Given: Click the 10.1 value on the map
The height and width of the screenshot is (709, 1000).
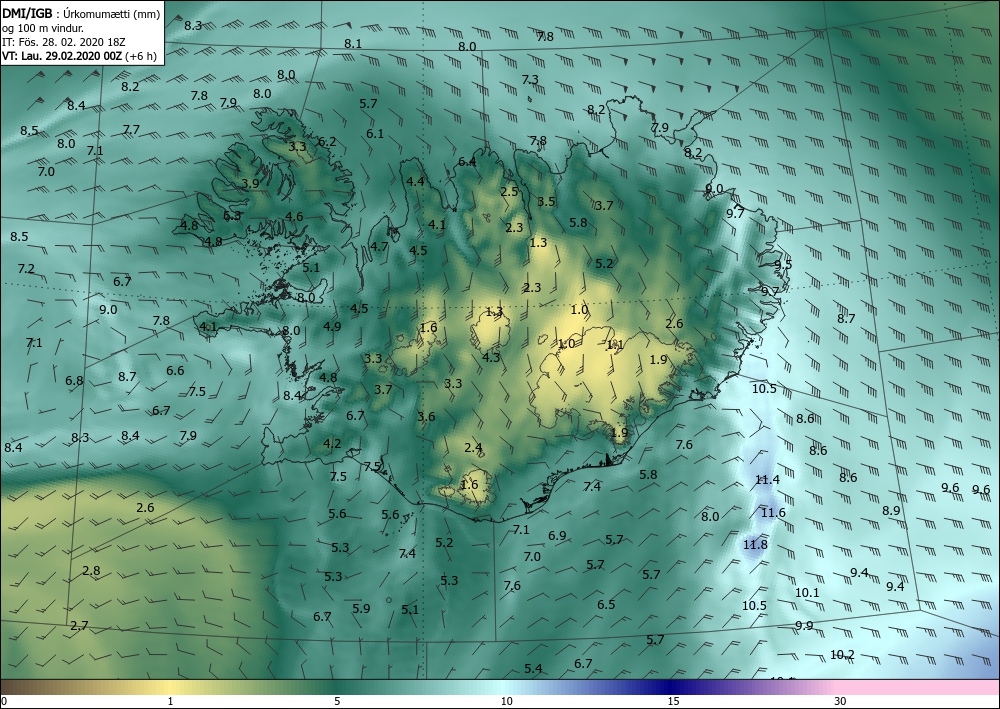Looking at the screenshot, I should [x=807, y=592].
